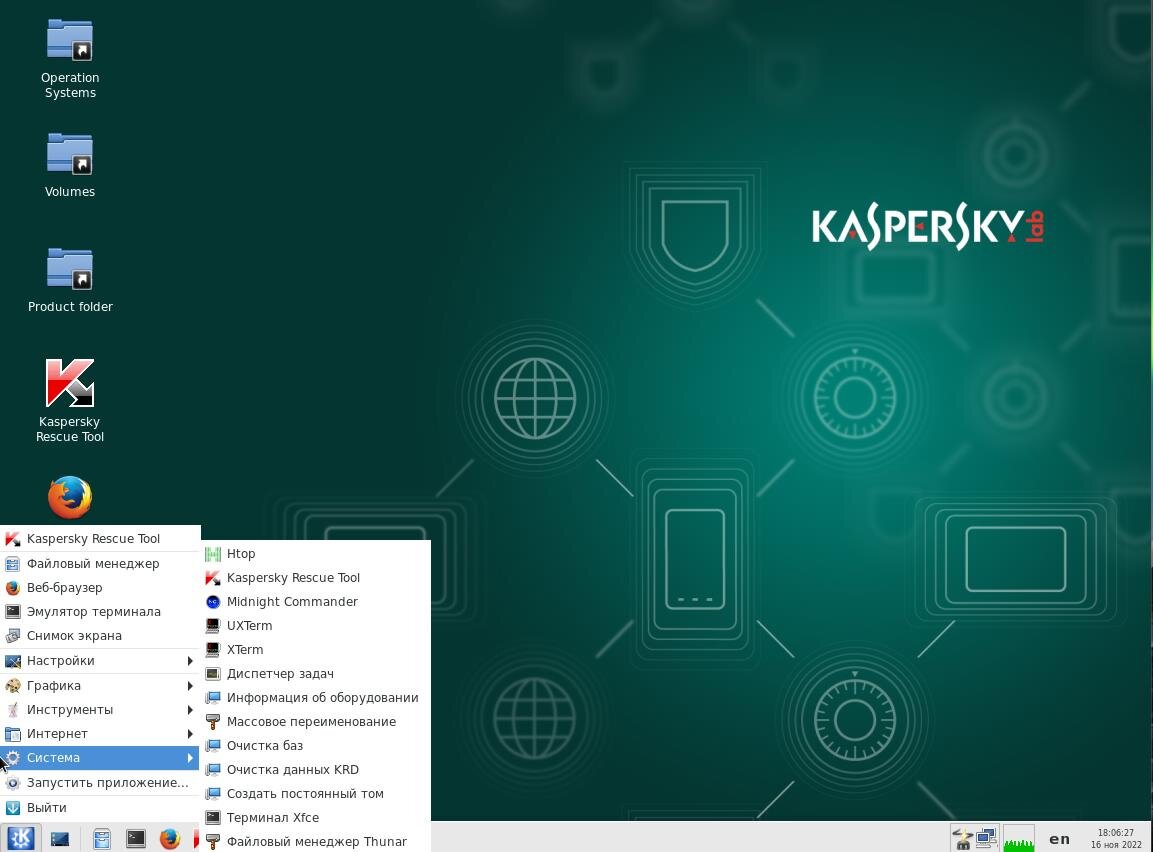Collapse the highlighted Система submenu entry
Screen dimensions: 1153x852
pyautogui.click(x=100, y=758)
